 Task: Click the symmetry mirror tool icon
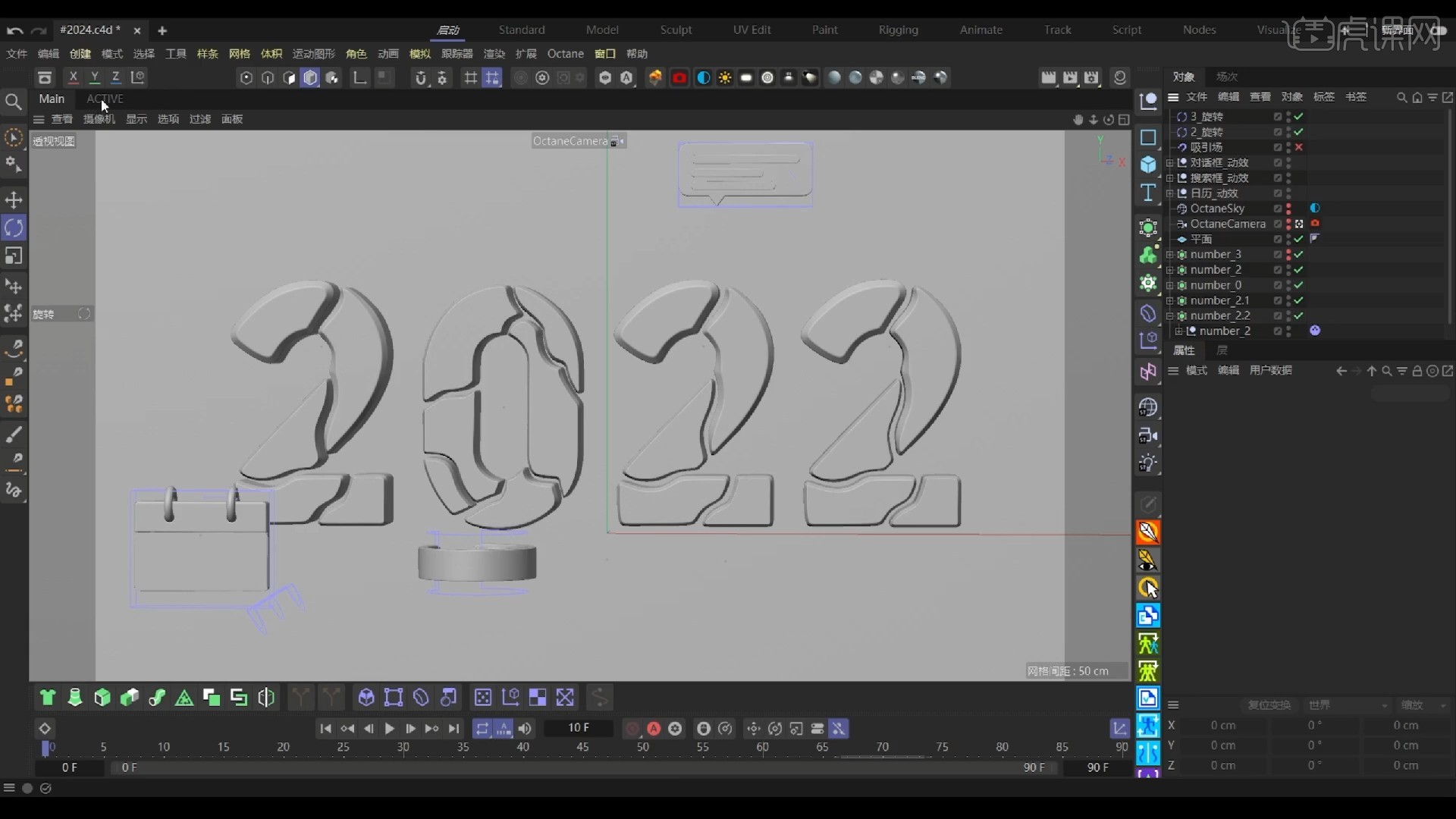coord(266,698)
